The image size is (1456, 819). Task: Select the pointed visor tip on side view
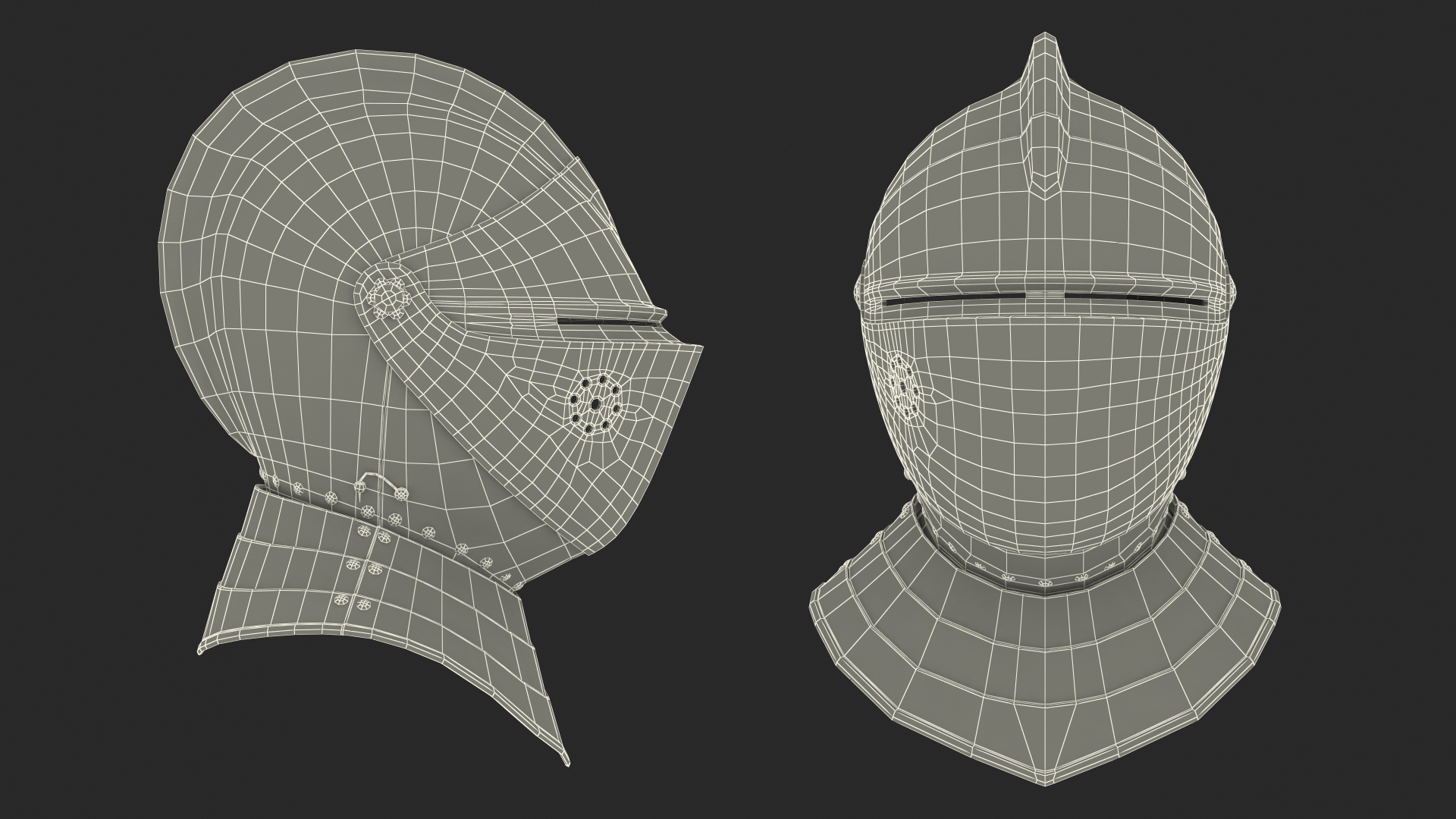click(x=699, y=350)
